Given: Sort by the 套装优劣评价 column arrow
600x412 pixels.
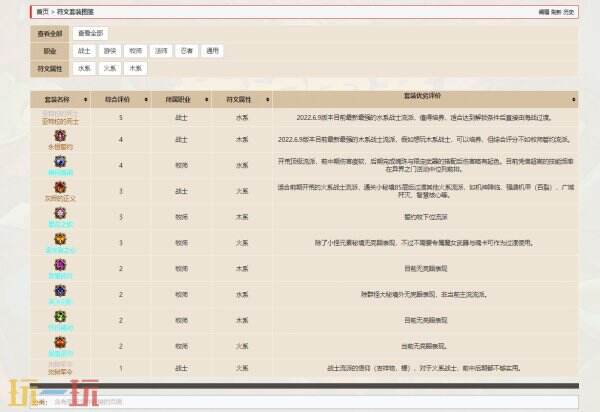Looking at the screenshot, I should 573,99.
